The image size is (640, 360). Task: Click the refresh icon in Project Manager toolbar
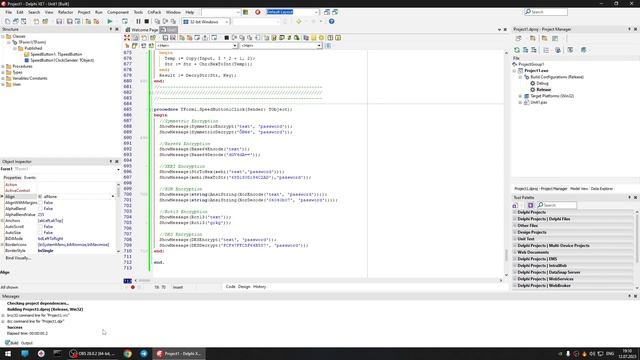(x=517, y=50)
